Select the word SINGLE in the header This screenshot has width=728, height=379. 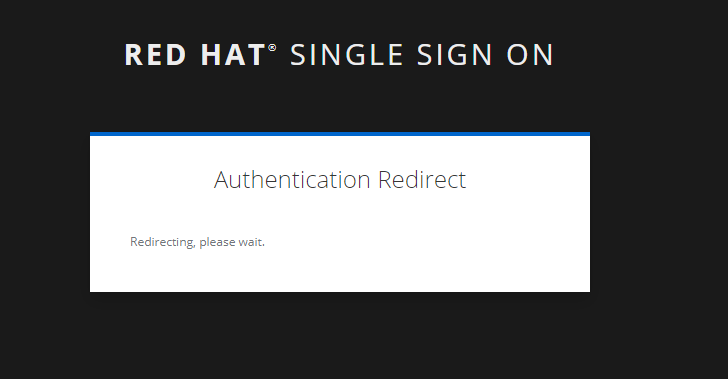coord(347,55)
